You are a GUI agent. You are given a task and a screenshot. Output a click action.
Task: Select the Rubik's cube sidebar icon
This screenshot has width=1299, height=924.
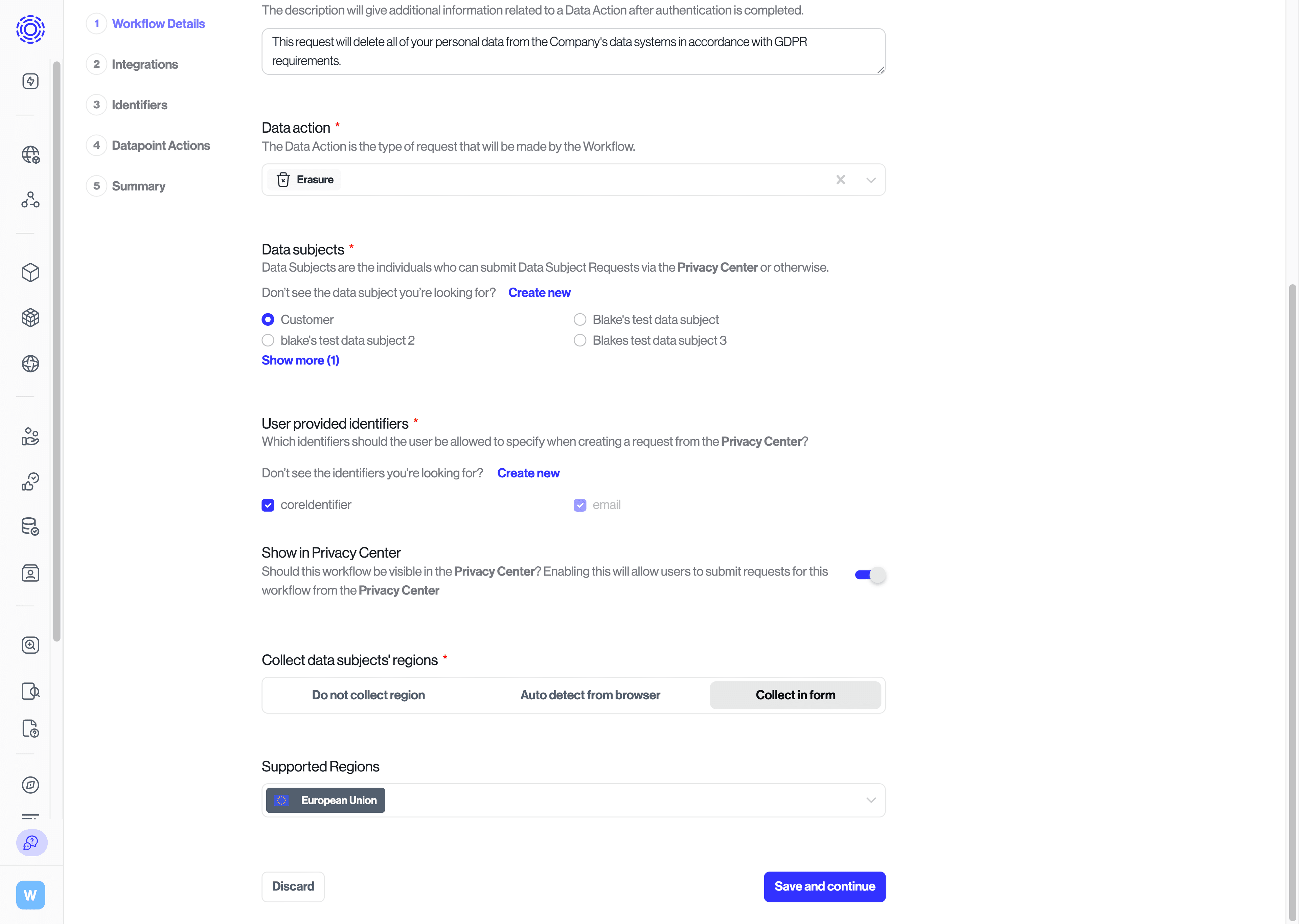pyautogui.click(x=30, y=317)
